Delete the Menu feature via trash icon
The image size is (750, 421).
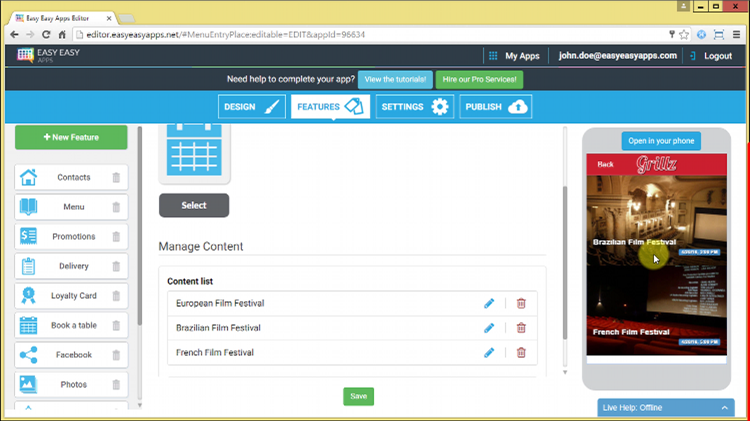click(116, 207)
